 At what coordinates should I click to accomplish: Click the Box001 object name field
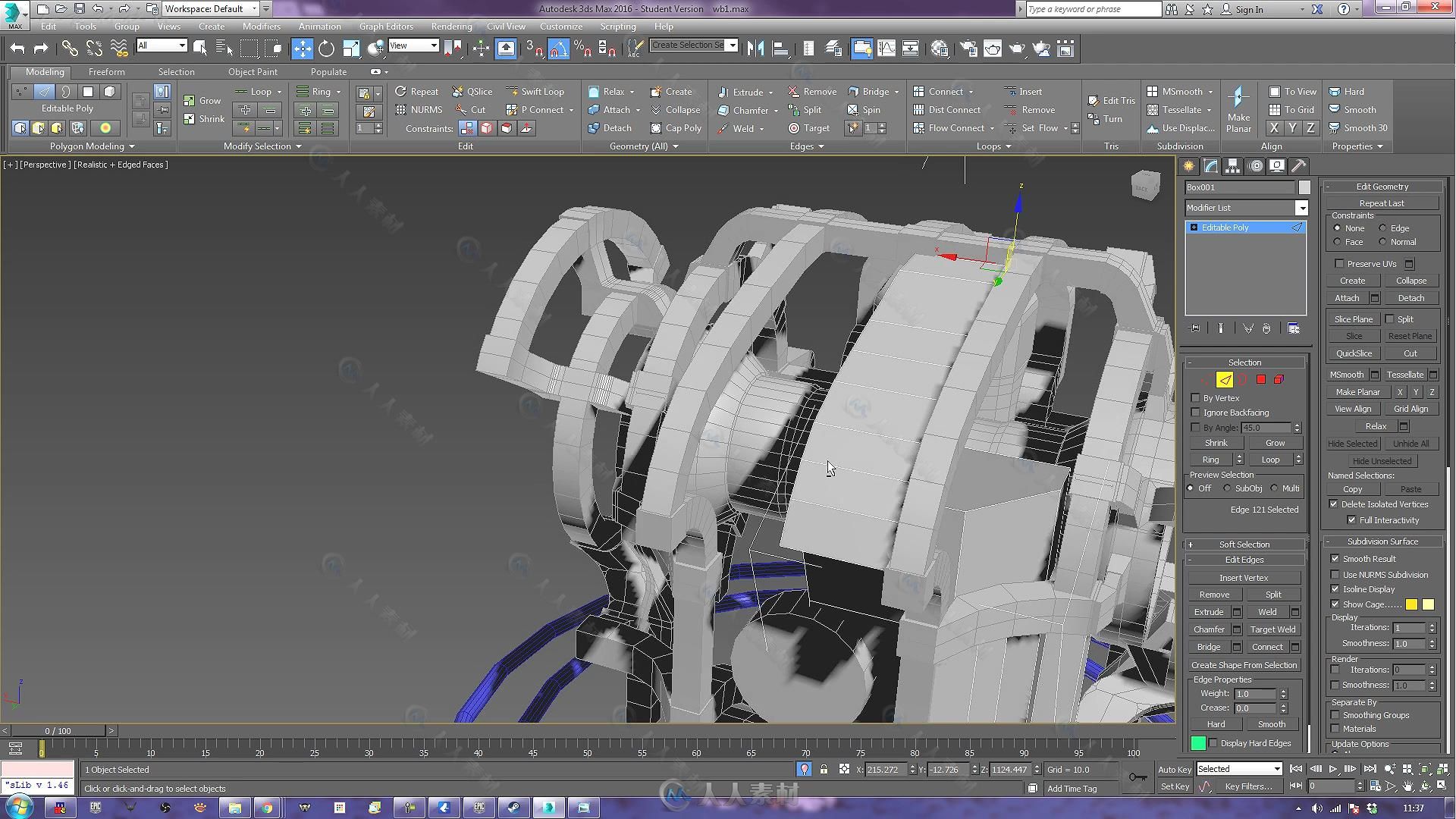(x=1240, y=187)
